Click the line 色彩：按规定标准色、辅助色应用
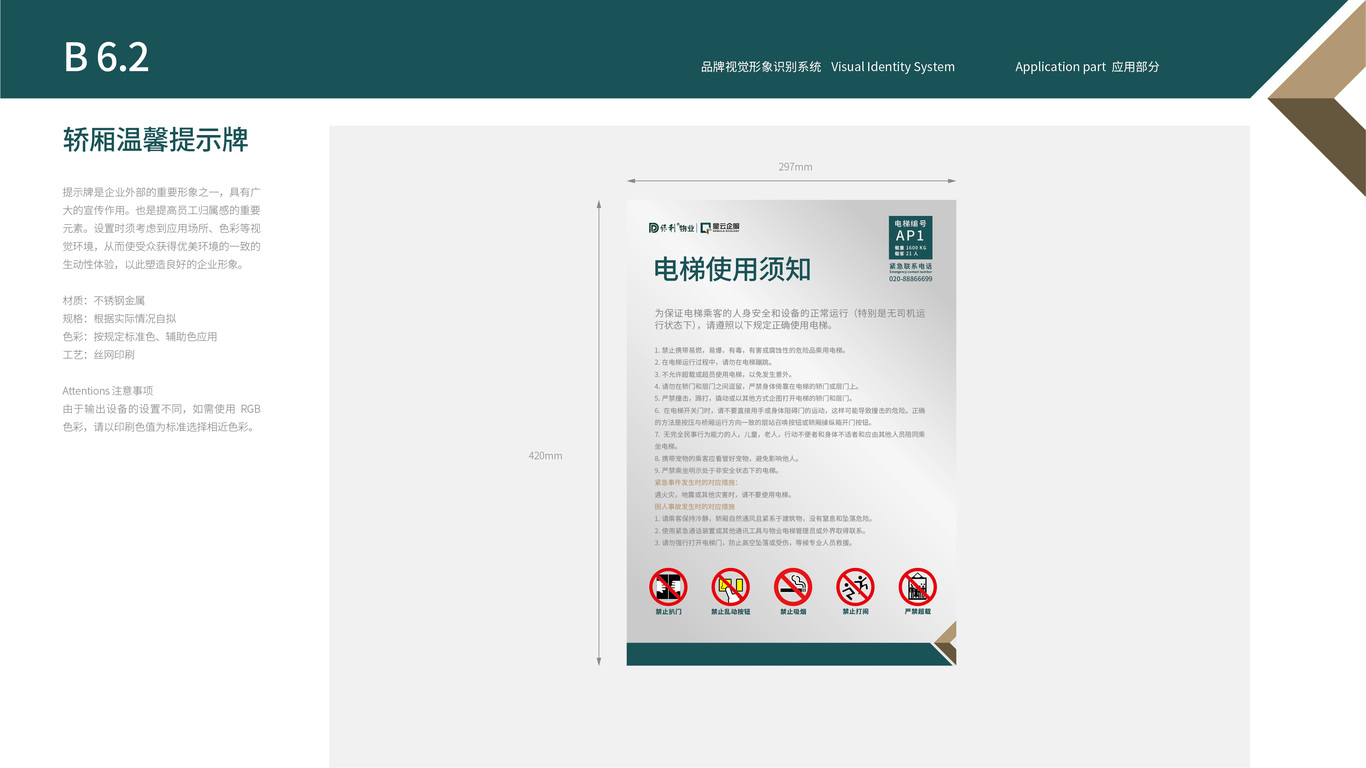This screenshot has width=1366, height=768. click(x=140, y=336)
